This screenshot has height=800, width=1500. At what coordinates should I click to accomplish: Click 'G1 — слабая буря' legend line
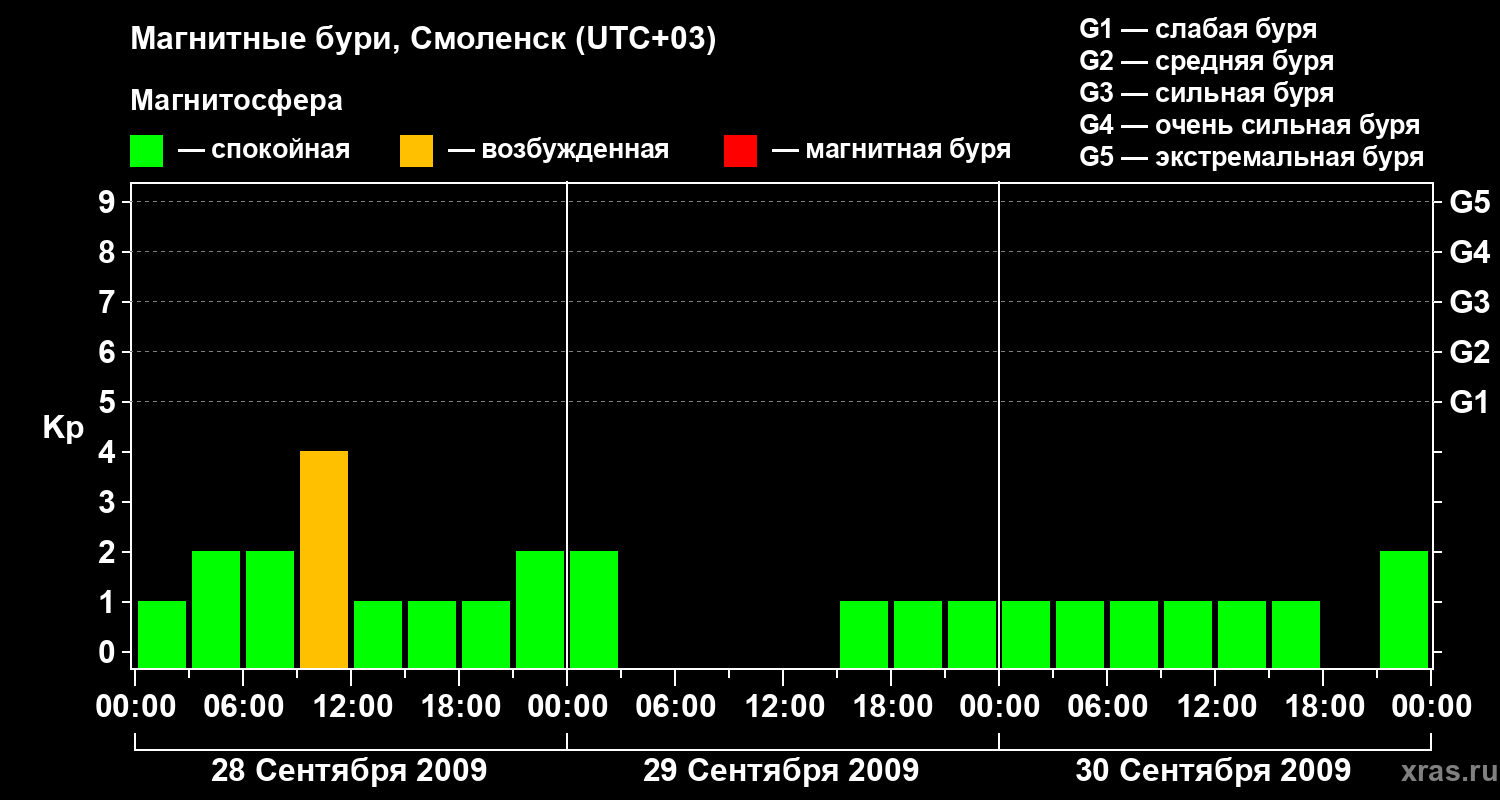tap(1198, 28)
